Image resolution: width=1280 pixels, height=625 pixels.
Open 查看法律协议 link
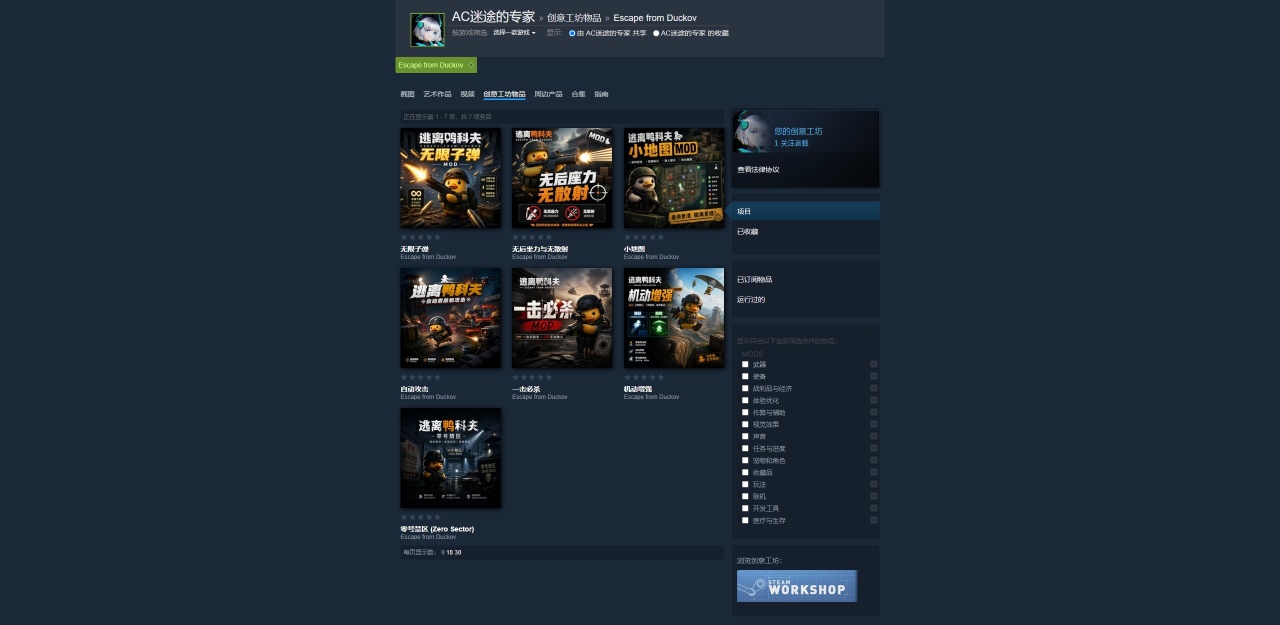pyautogui.click(x=758, y=169)
